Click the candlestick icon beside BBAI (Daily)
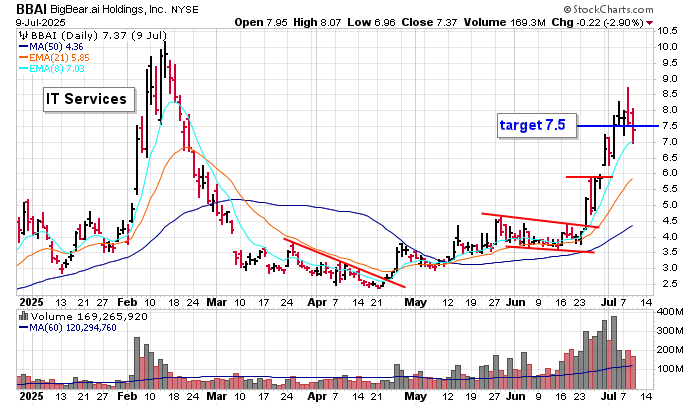 point(23,35)
